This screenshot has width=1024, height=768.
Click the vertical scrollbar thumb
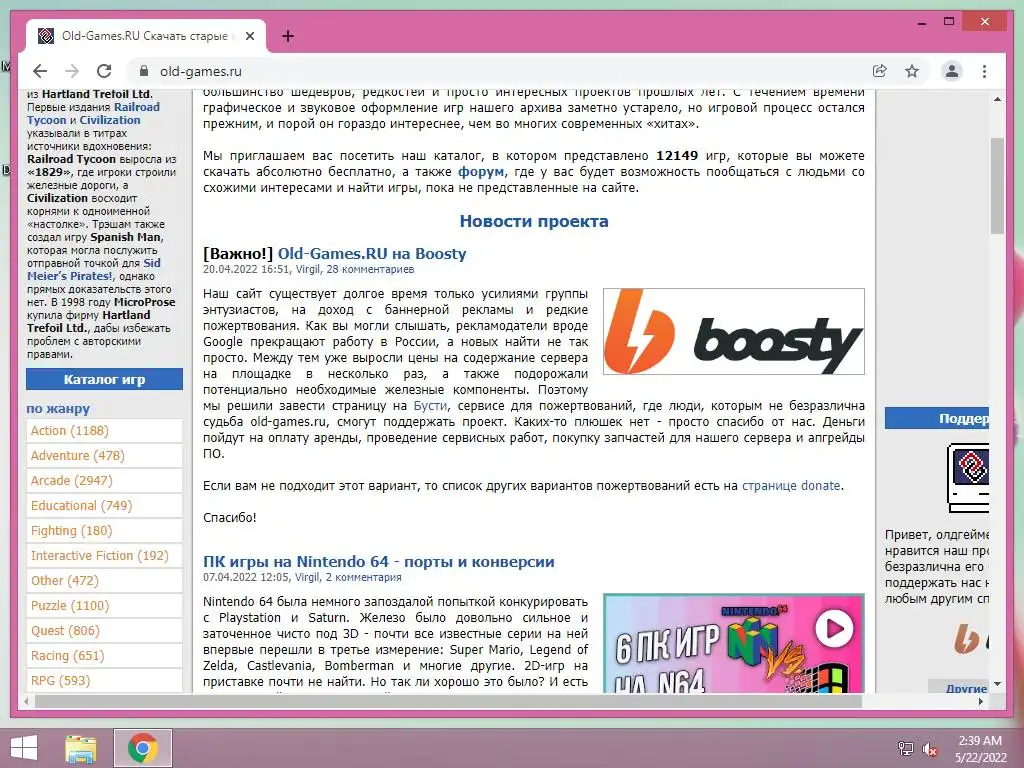coord(997,185)
